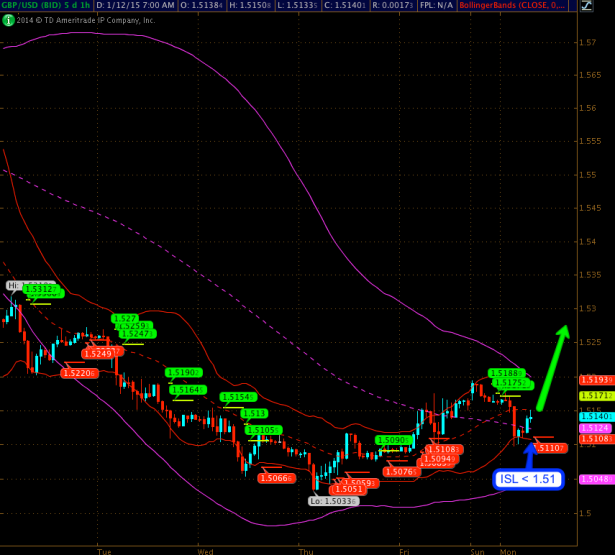The width and height of the screenshot is (615, 555).
Task: Open the BollingerBands study label
Action: pyautogui.click(x=512, y=6)
